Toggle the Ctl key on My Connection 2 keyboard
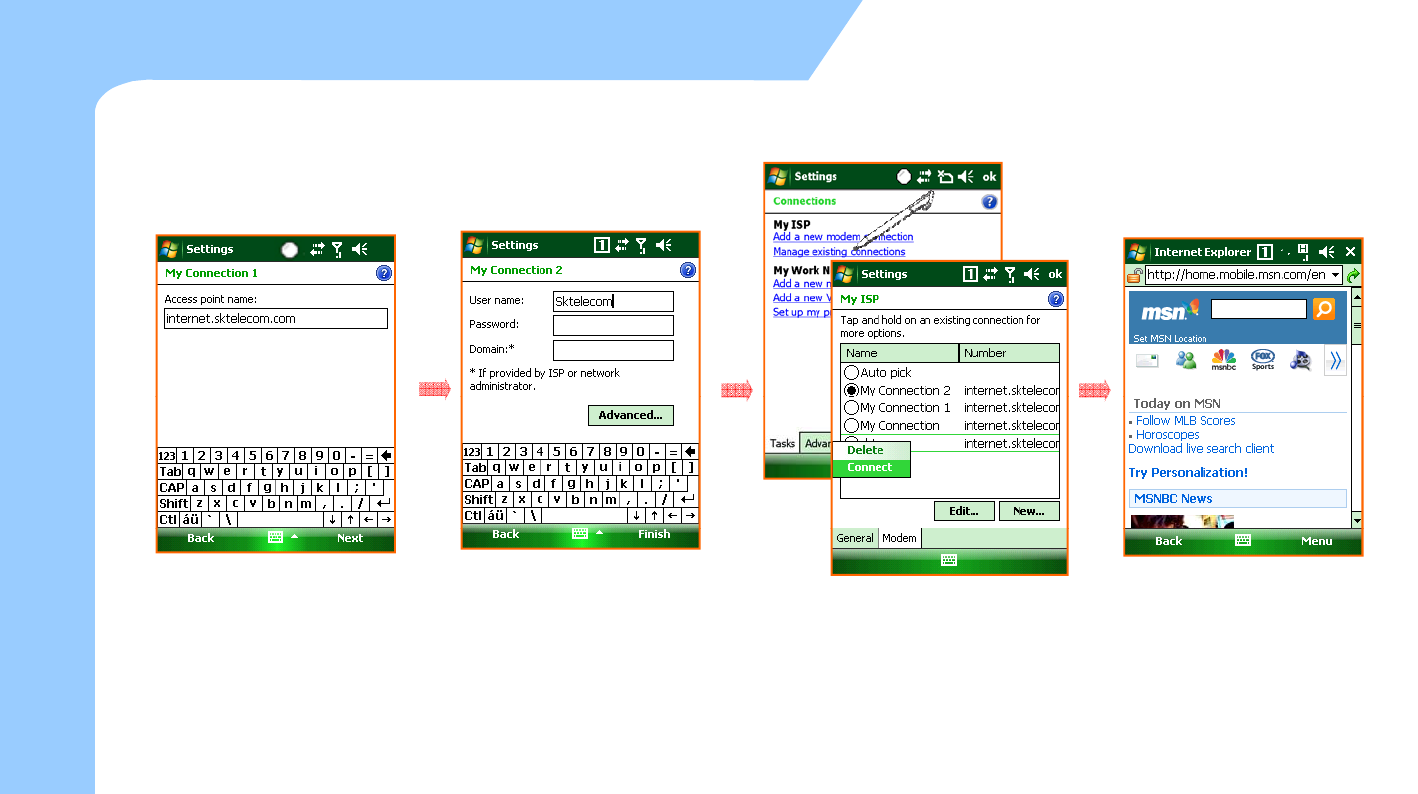The image size is (1418, 794). 474,516
